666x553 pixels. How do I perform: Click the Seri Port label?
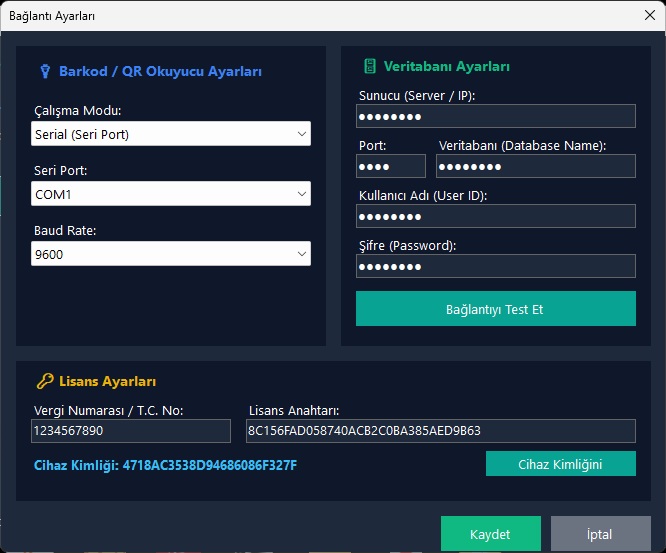pyautogui.click(x=60, y=171)
